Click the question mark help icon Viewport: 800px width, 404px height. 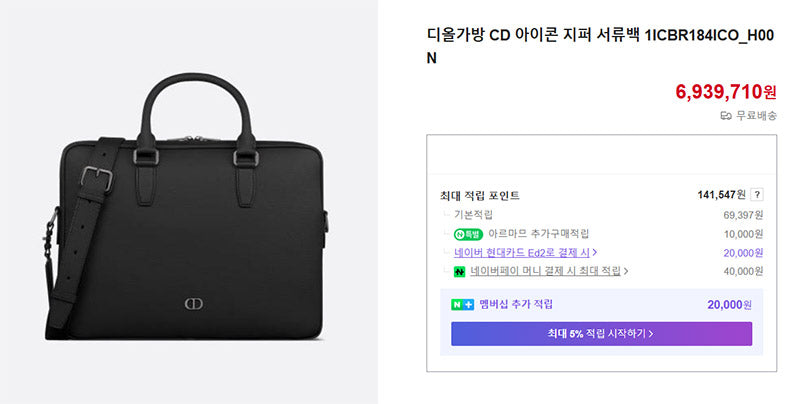[x=757, y=195]
